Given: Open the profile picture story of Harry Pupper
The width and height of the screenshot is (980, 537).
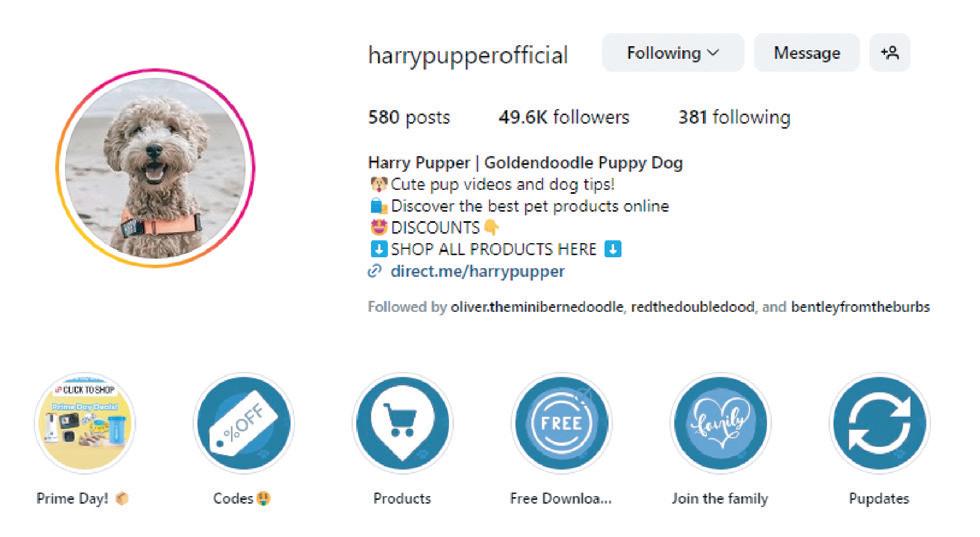Looking at the screenshot, I should (x=156, y=168).
